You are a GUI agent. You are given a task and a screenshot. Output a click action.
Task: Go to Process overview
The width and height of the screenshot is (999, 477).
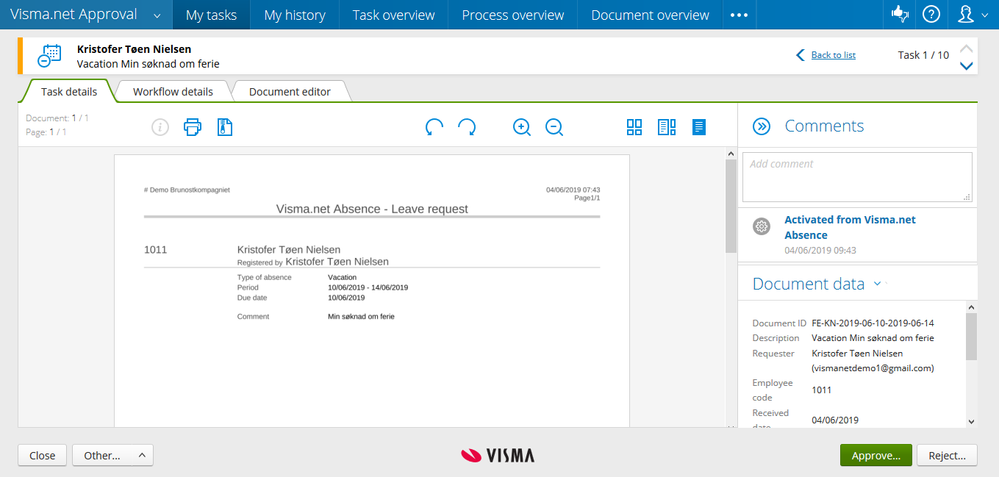pyautogui.click(x=513, y=15)
